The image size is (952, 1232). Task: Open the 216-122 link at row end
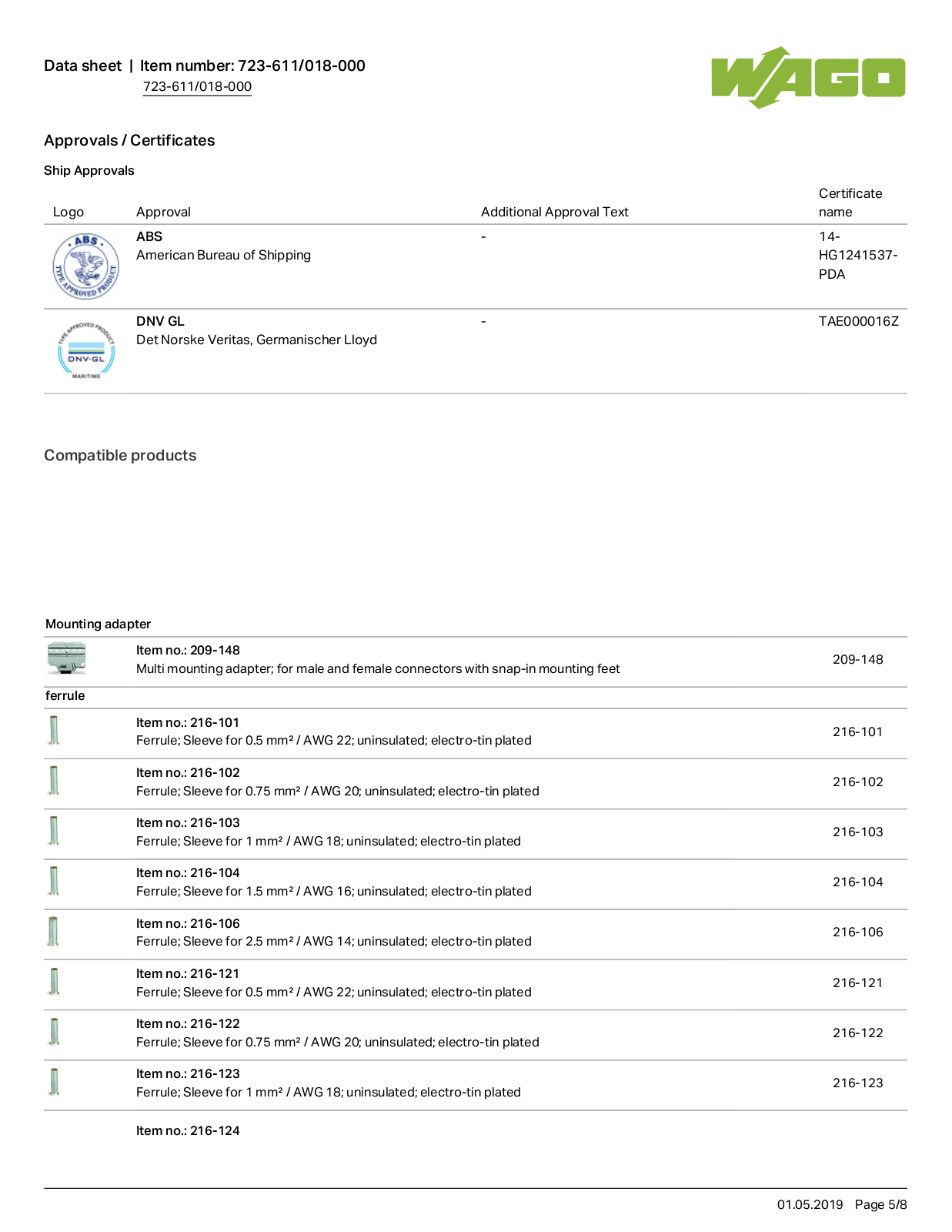(x=857, y=1033)
